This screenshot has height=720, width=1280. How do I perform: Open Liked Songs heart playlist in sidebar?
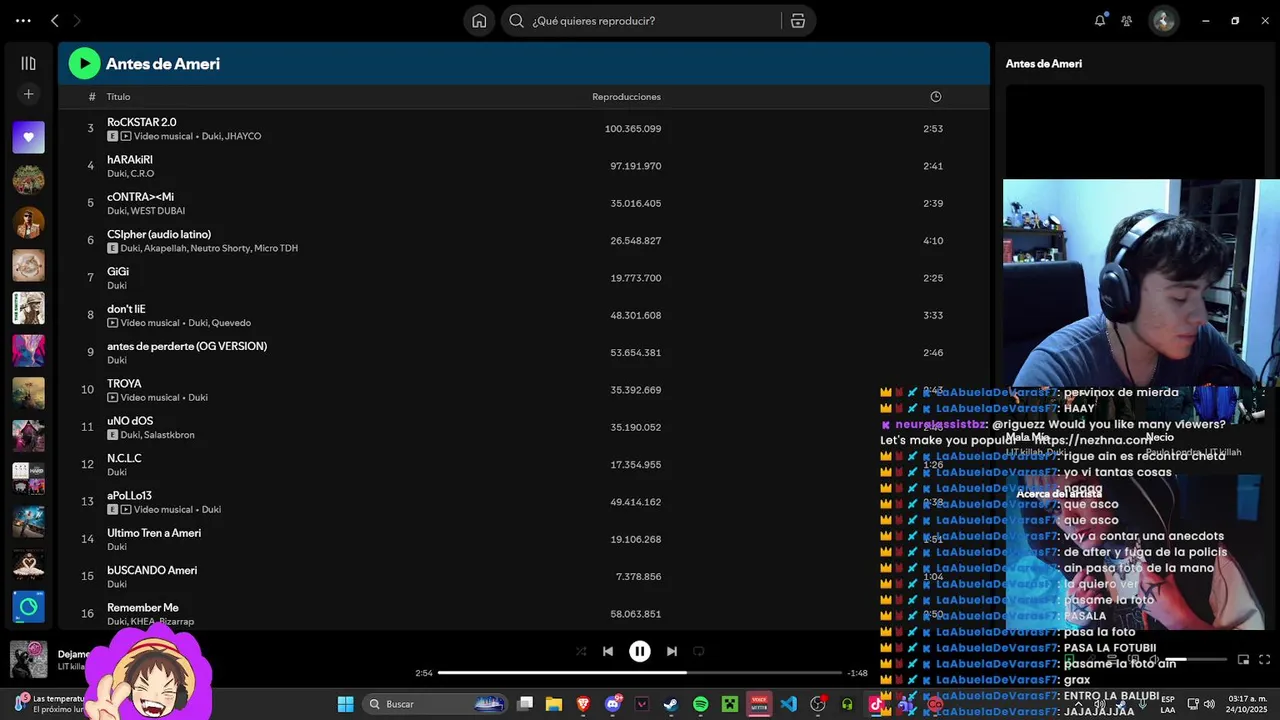click(x=28, y=137)
